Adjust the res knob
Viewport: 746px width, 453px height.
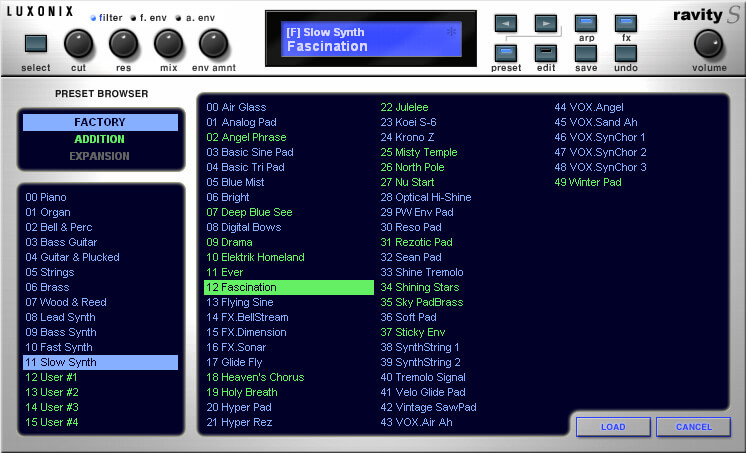pos(123,44)
